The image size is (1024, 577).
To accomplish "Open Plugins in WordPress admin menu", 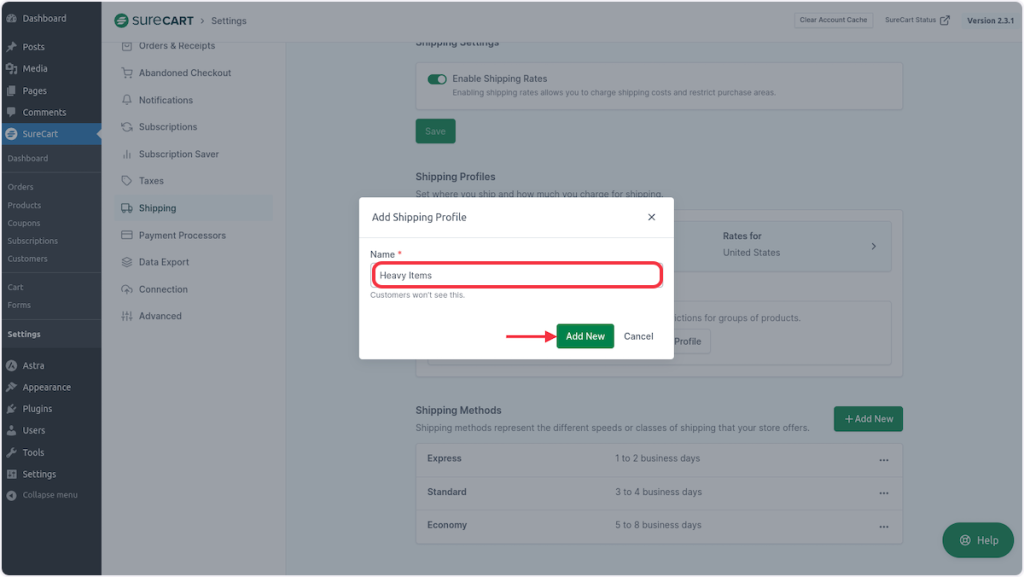I will pyautogui.click(x=37, y=409).
